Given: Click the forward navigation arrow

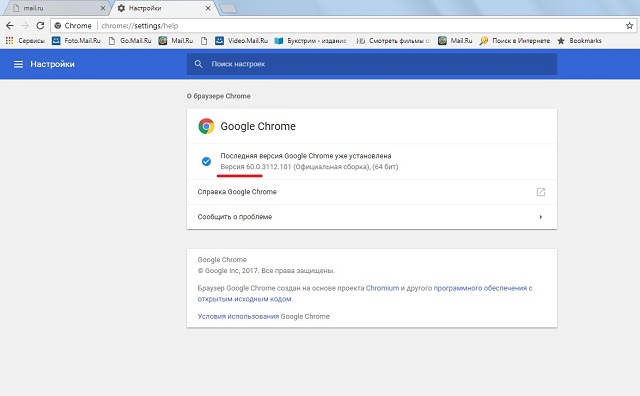Looking at the screenshot, I should click(x=25, y=25).
